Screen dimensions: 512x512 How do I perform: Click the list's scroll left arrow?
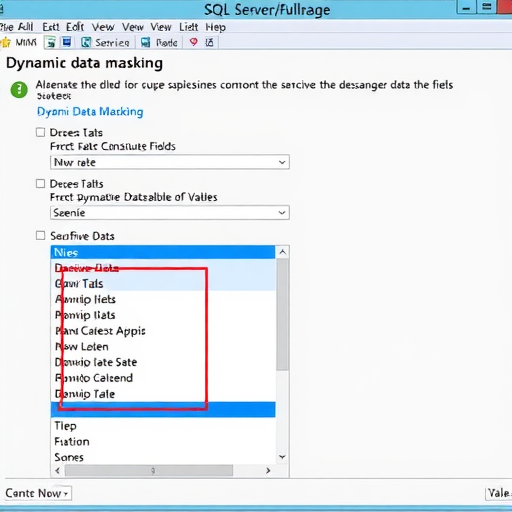click(x=58, y=471)
